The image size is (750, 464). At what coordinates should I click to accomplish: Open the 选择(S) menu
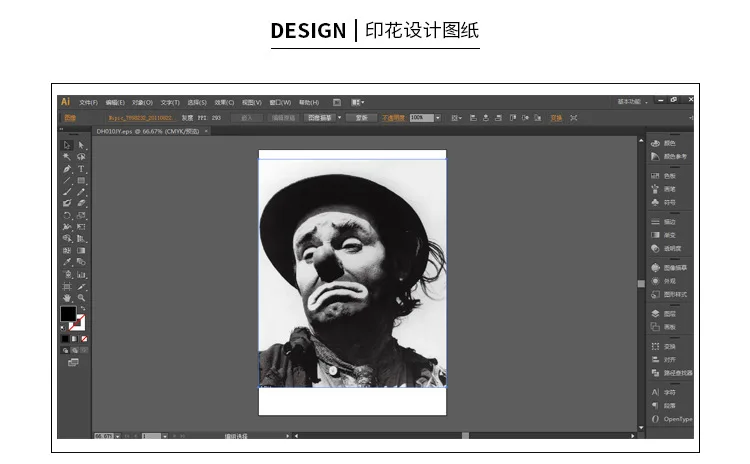pos(197,102)
